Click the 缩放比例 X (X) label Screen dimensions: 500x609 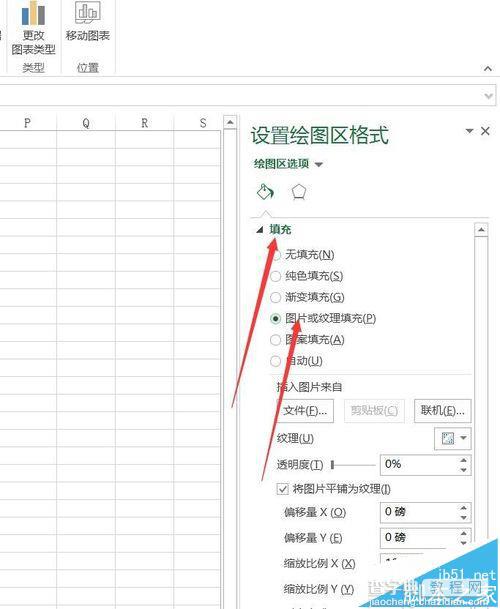coord(319,563)
